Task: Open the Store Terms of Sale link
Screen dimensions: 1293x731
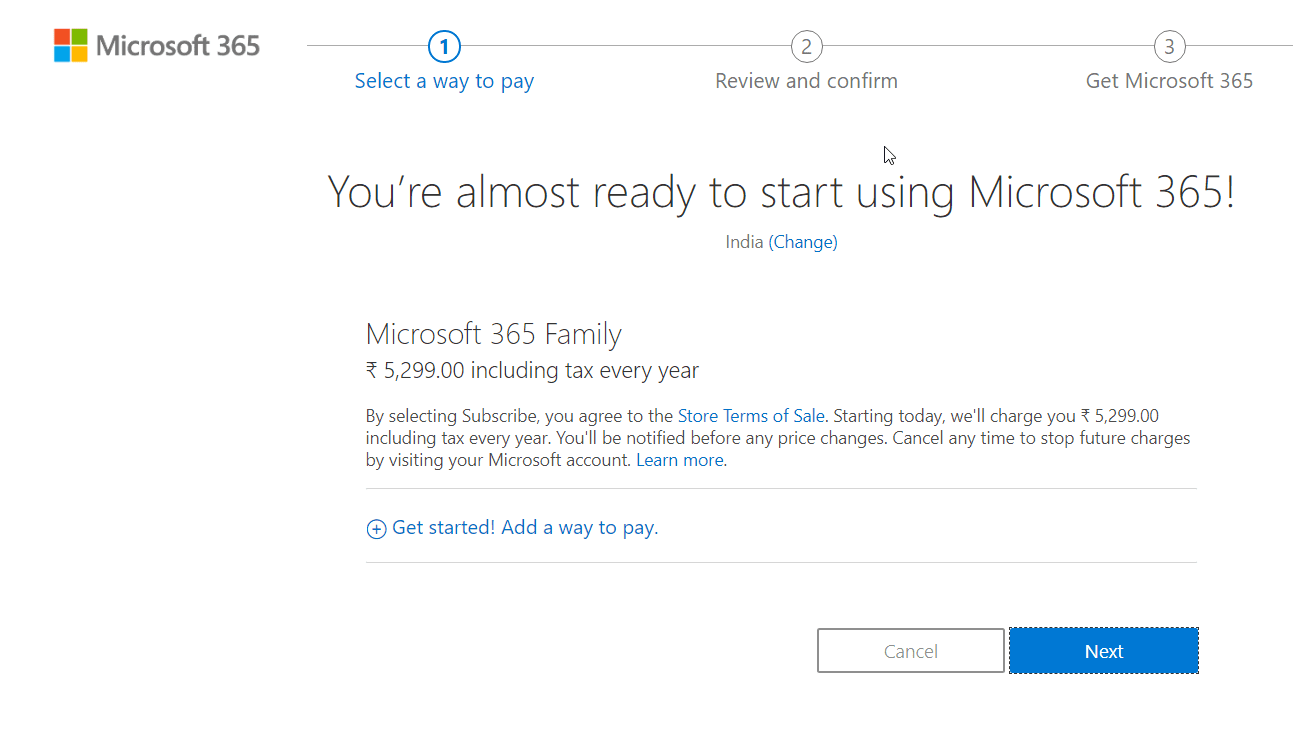Action: [x=751, y=416]
